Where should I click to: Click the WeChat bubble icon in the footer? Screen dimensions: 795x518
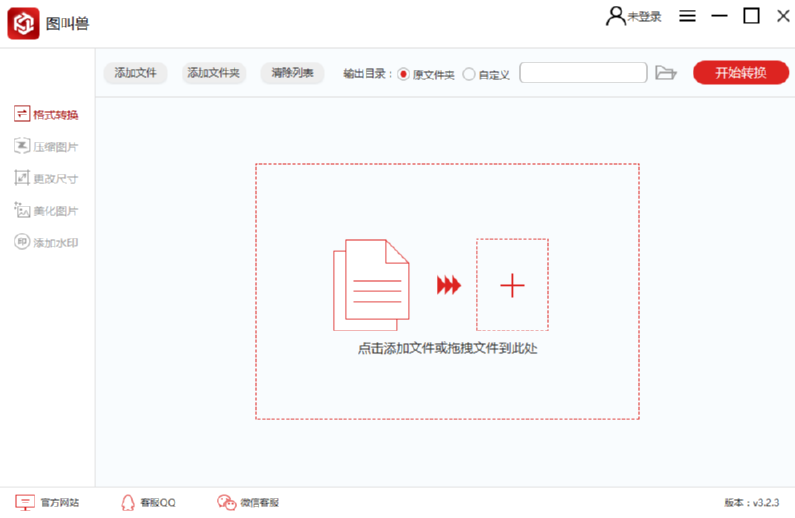point(227,502)
